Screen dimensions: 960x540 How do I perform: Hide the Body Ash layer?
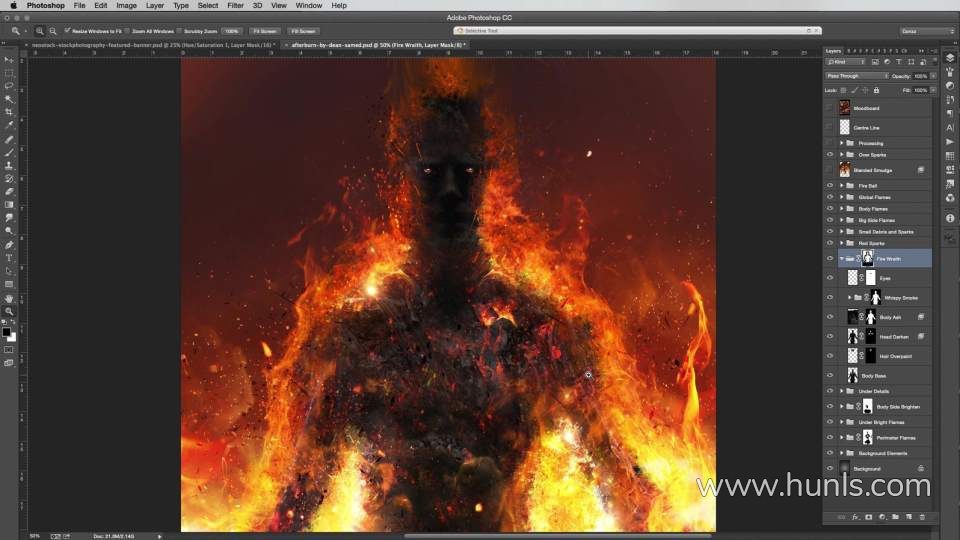pos(830,317)
